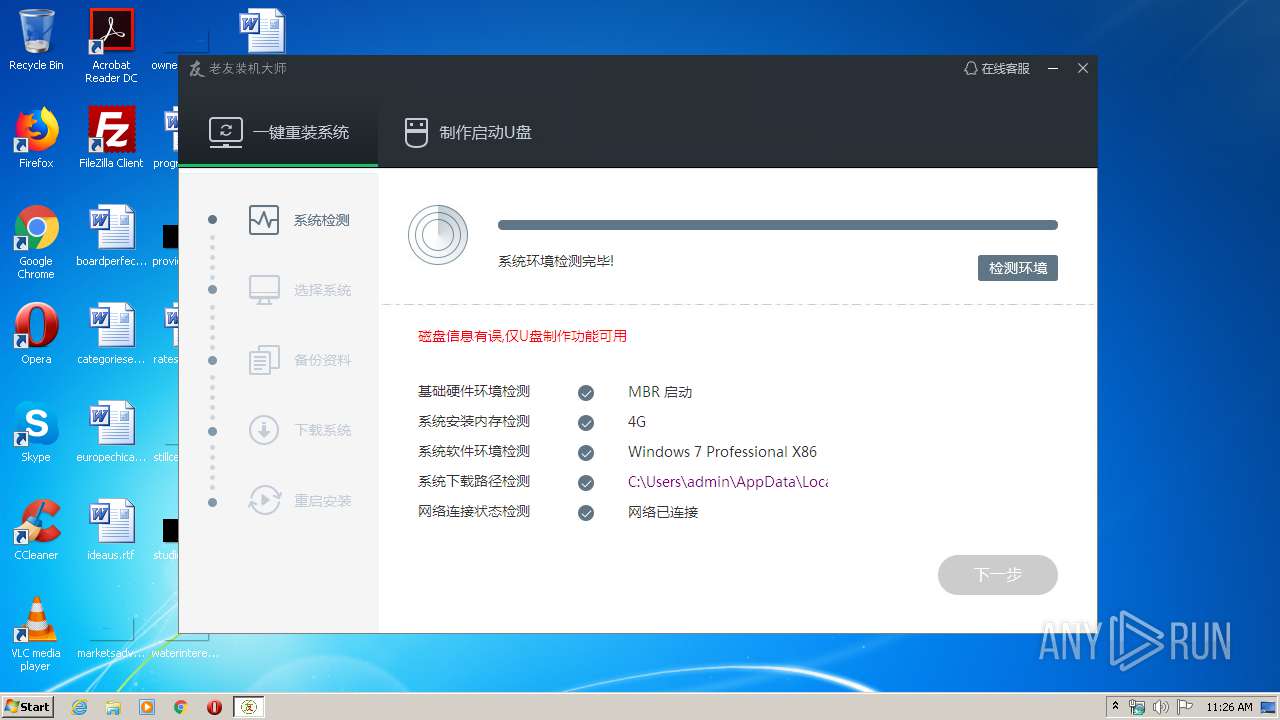Open the Skype desktop shortcut
This screenshot has height=720, width=1280.
(x=36, y=432)
